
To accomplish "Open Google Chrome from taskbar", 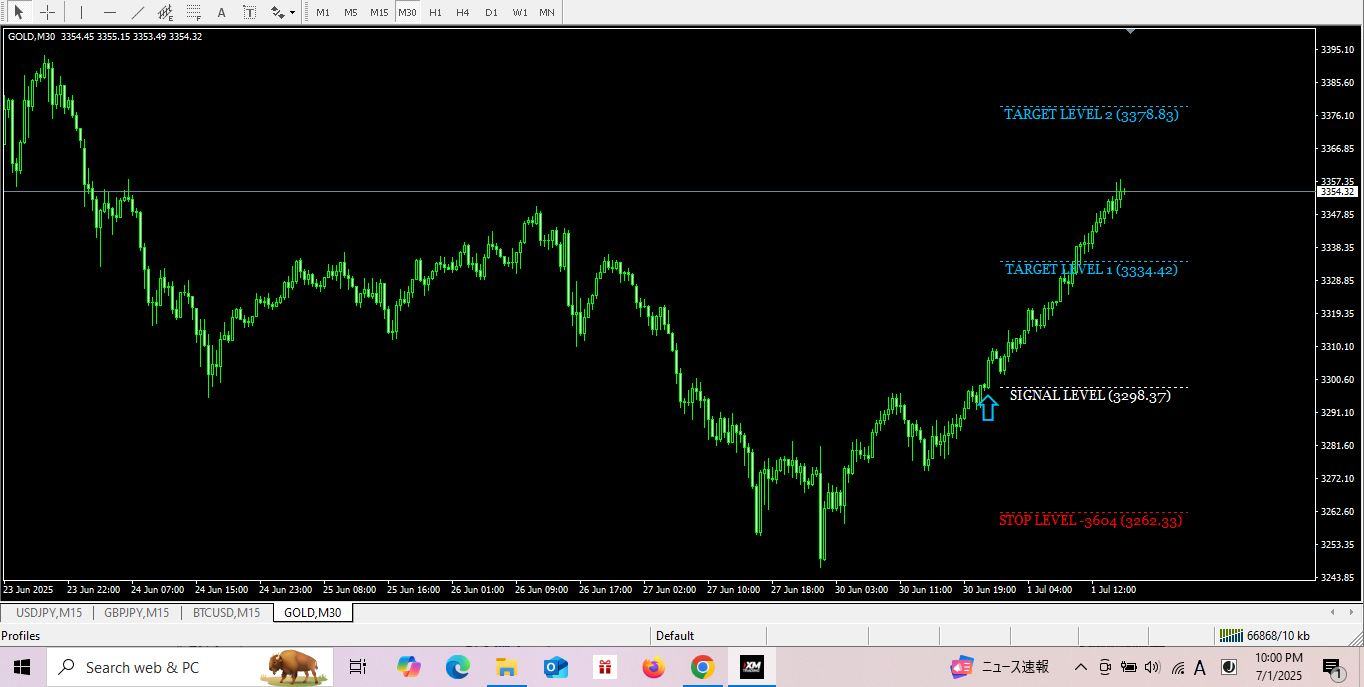I will click(x=702, y=667).
